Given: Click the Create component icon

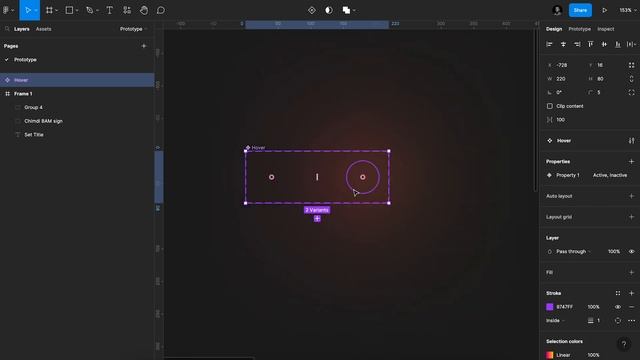Looking at the screenshot, I should click(312, 10).
